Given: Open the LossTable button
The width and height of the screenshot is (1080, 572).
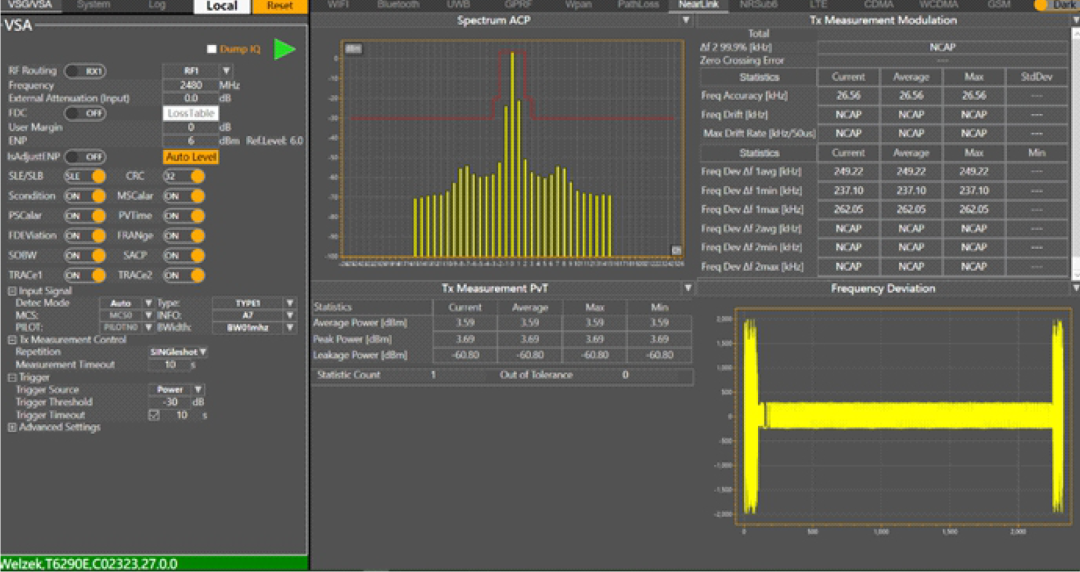Looking at the screenshot, I should coord(191,113).
